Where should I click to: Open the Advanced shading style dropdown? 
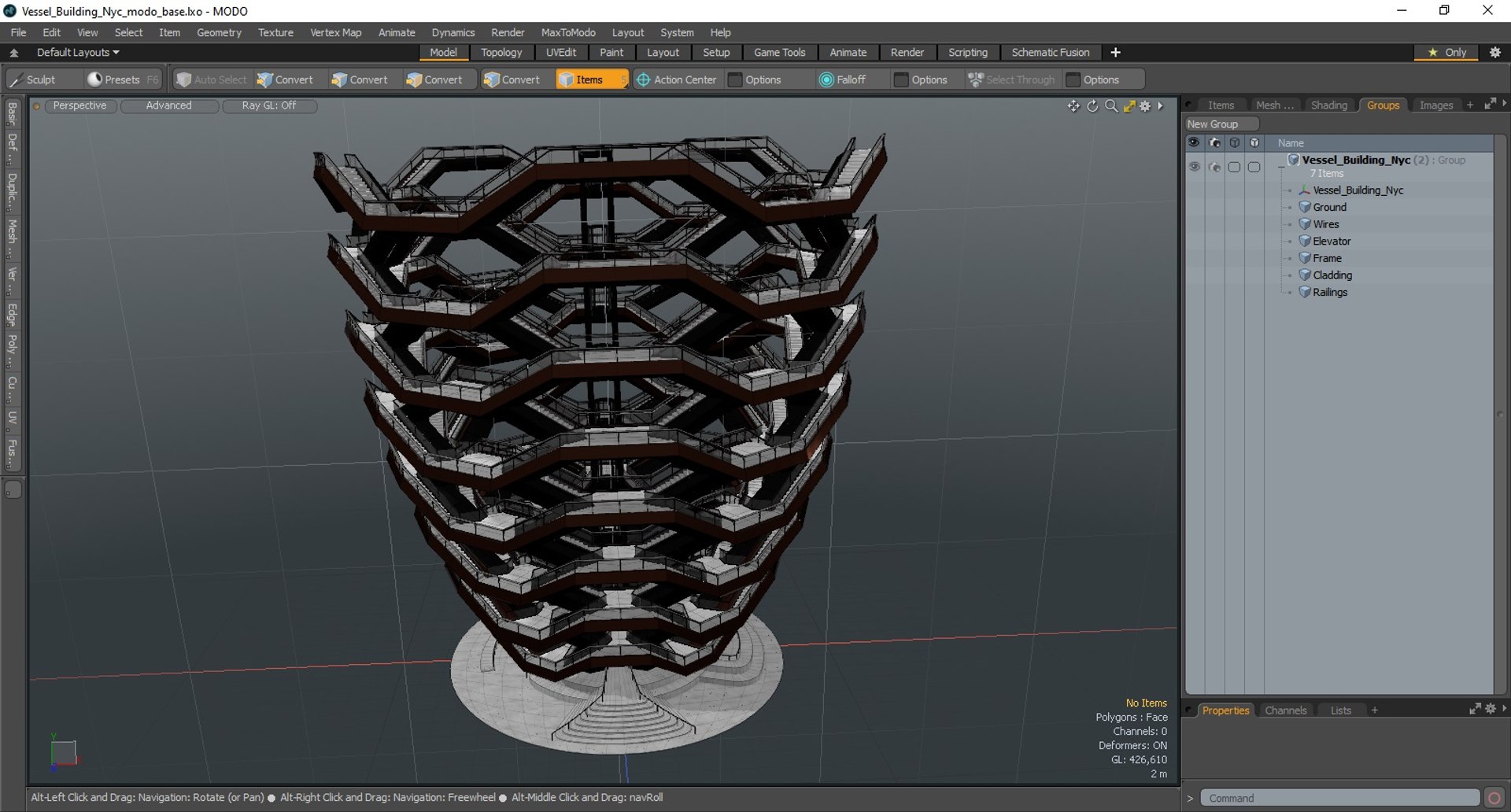click(x=168, y=105)
